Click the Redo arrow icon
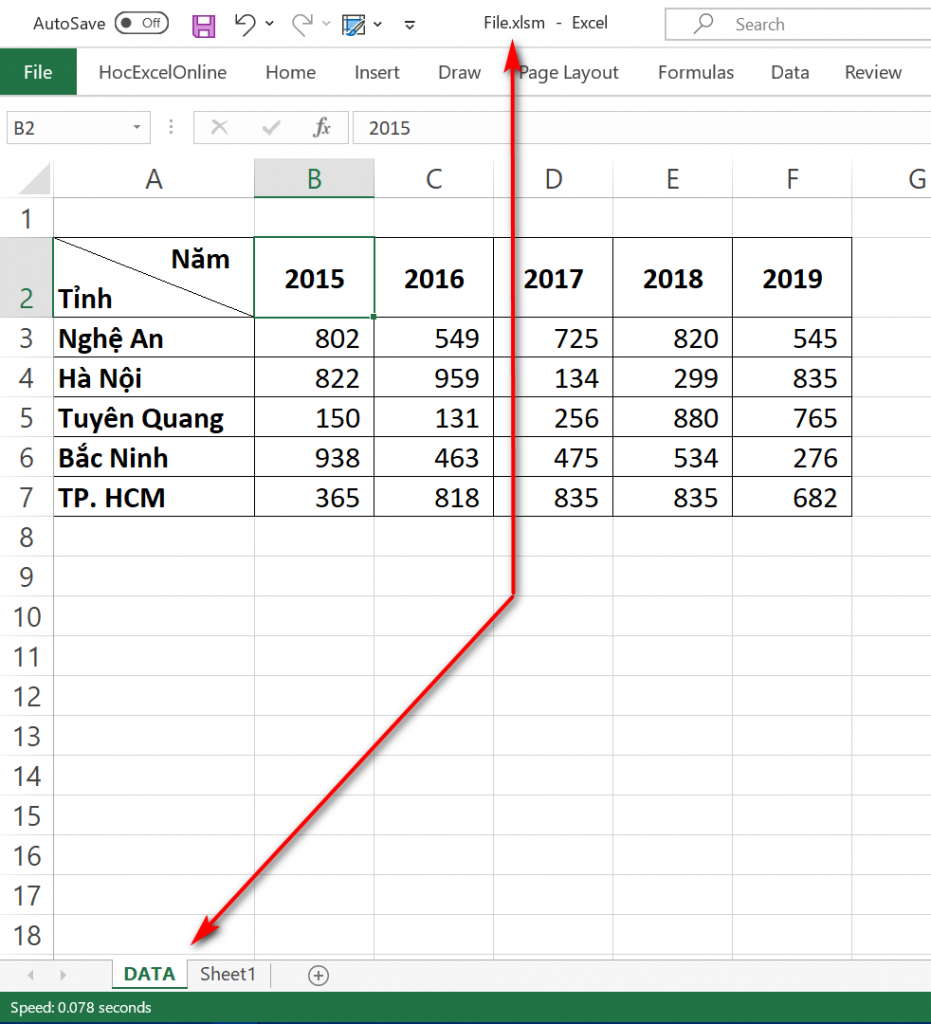931x1024 pixels. click(303, 25)
